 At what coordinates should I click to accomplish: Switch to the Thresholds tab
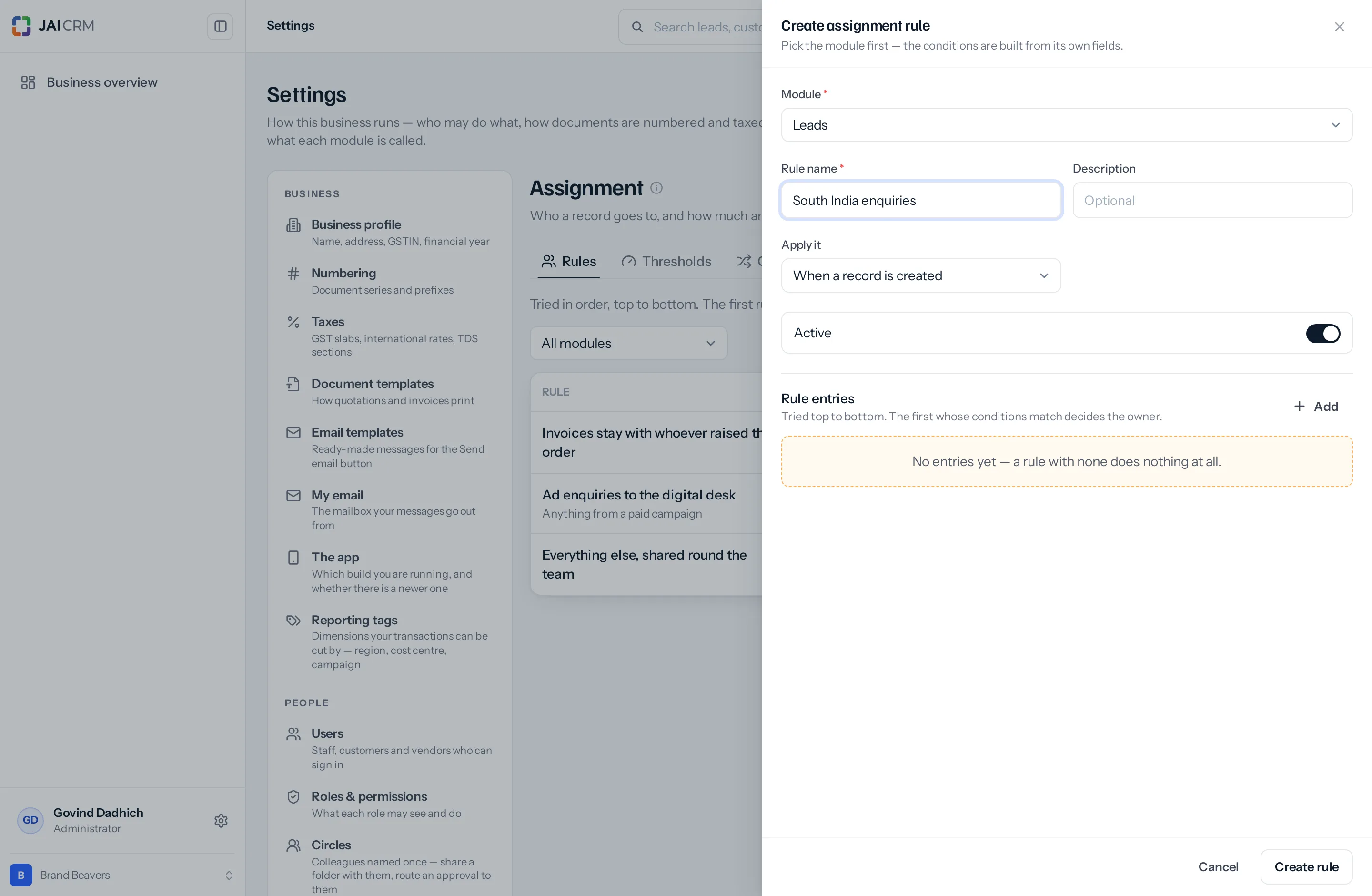666,262
